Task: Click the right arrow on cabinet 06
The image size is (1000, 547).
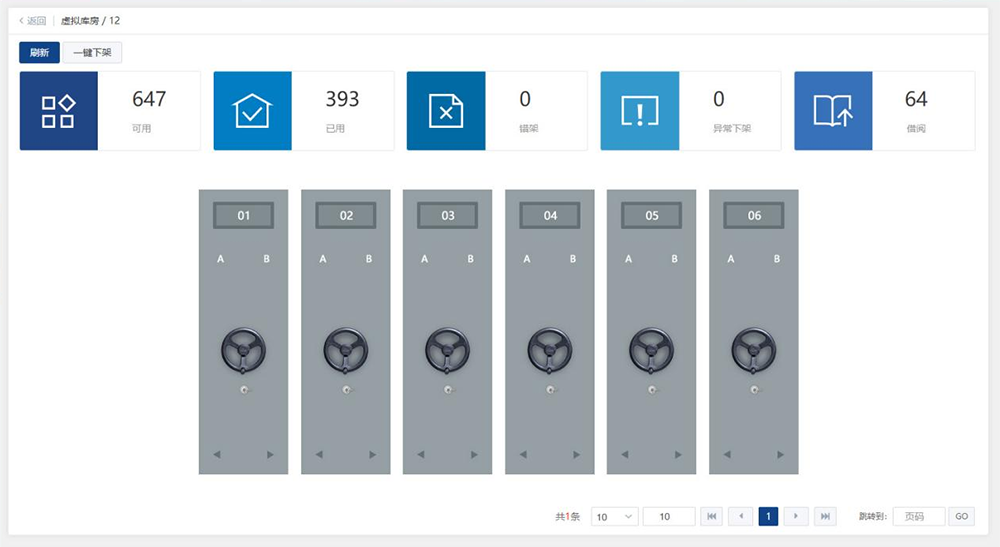Action: [x=782, y=455]
